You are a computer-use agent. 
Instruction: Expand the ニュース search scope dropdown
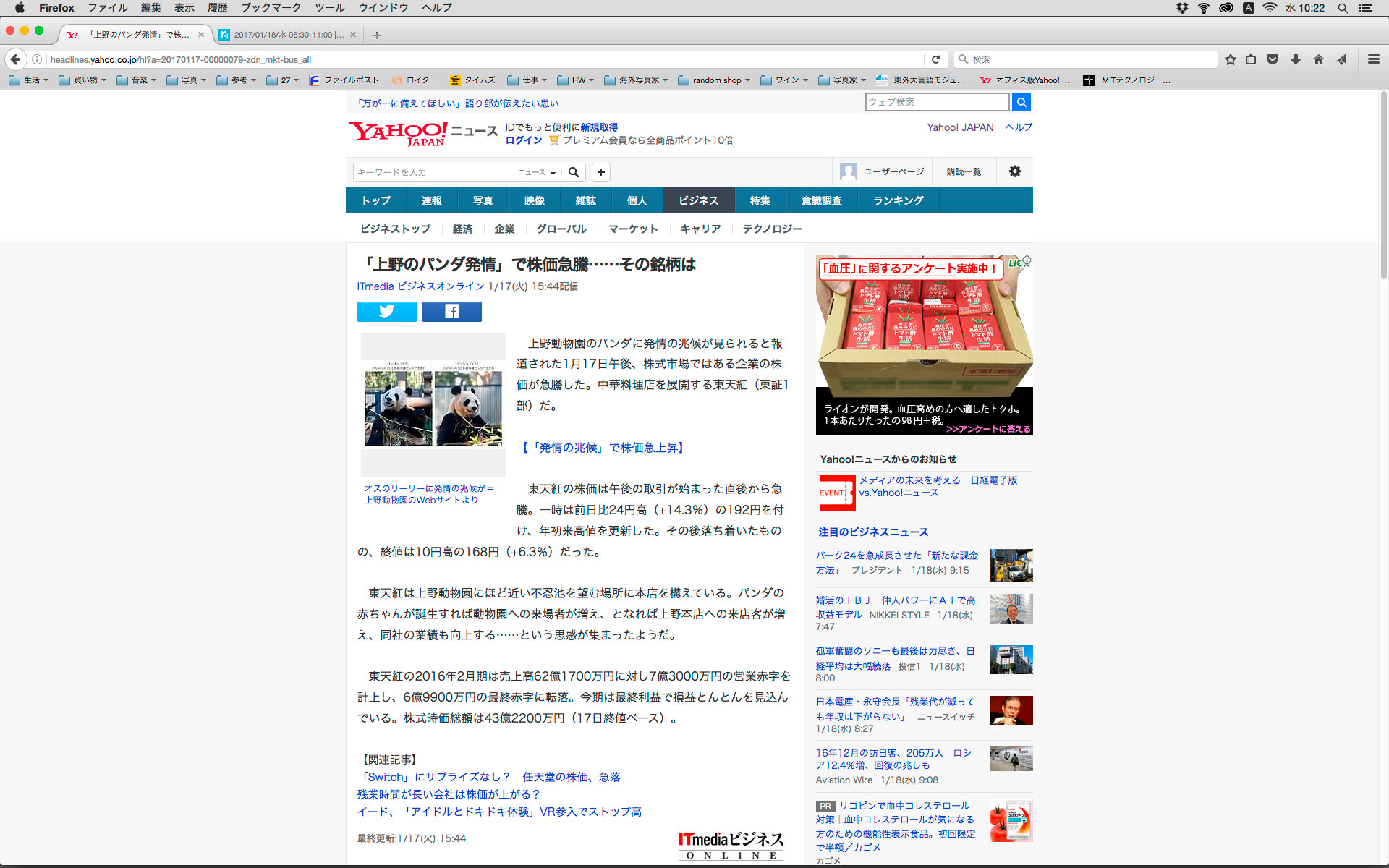537,172
